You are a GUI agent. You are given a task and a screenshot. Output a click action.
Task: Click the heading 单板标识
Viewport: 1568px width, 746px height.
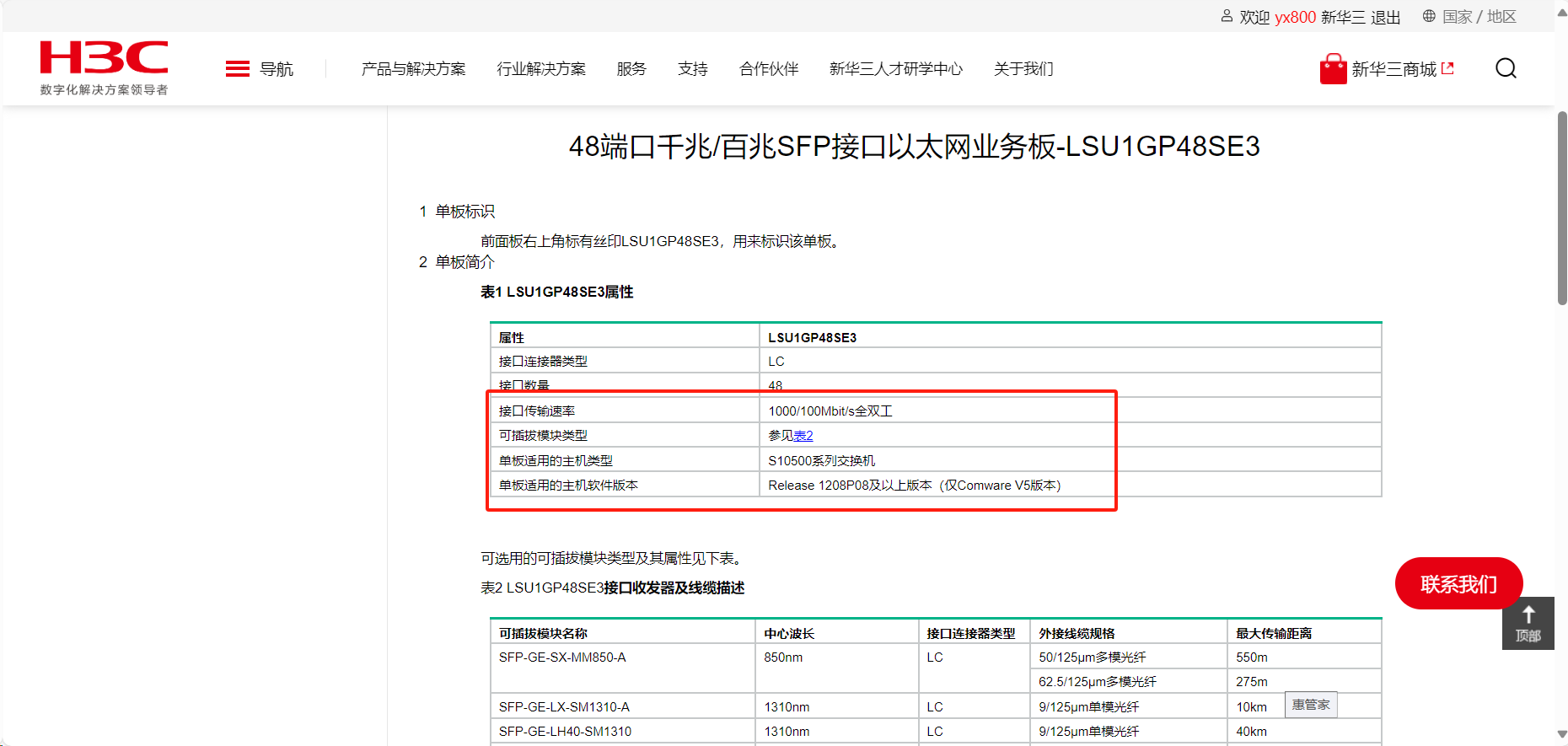465,212
